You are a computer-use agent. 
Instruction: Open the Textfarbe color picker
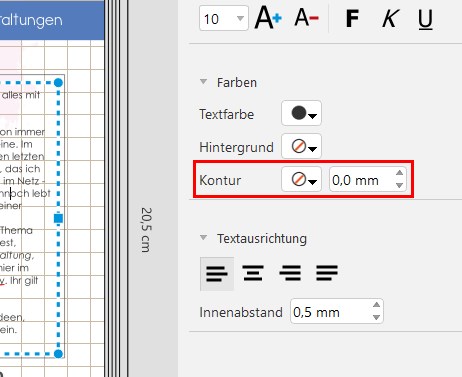click(x=301, y=113)
